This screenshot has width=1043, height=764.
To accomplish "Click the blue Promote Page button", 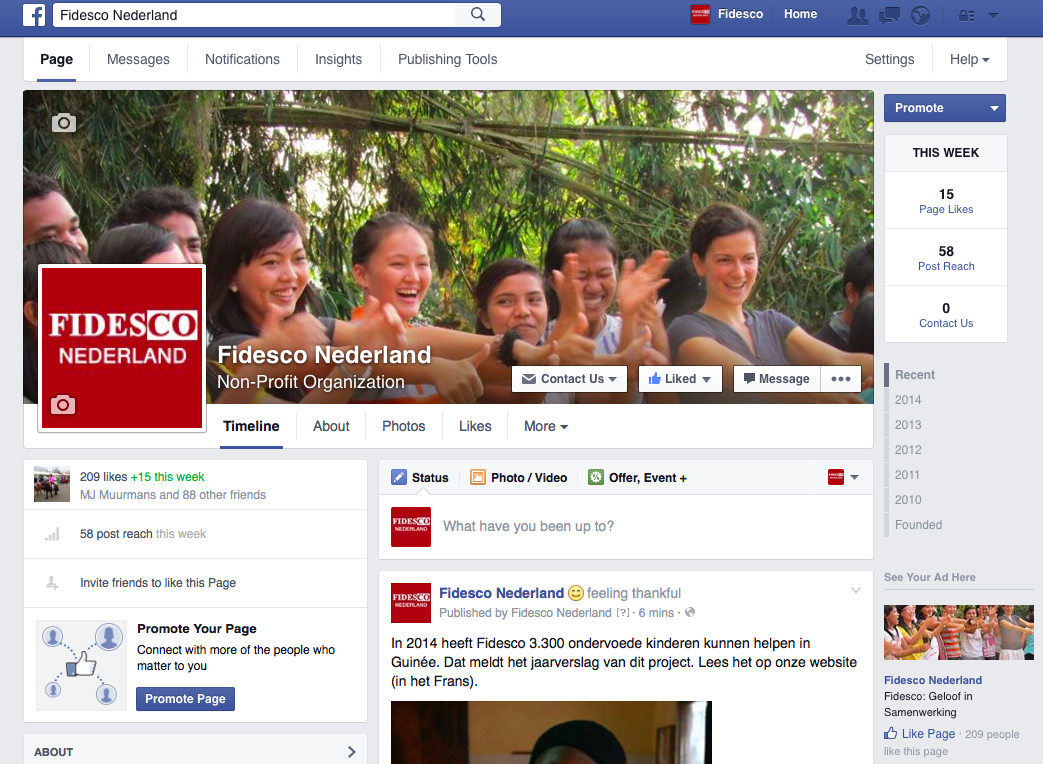I will 186,699.
